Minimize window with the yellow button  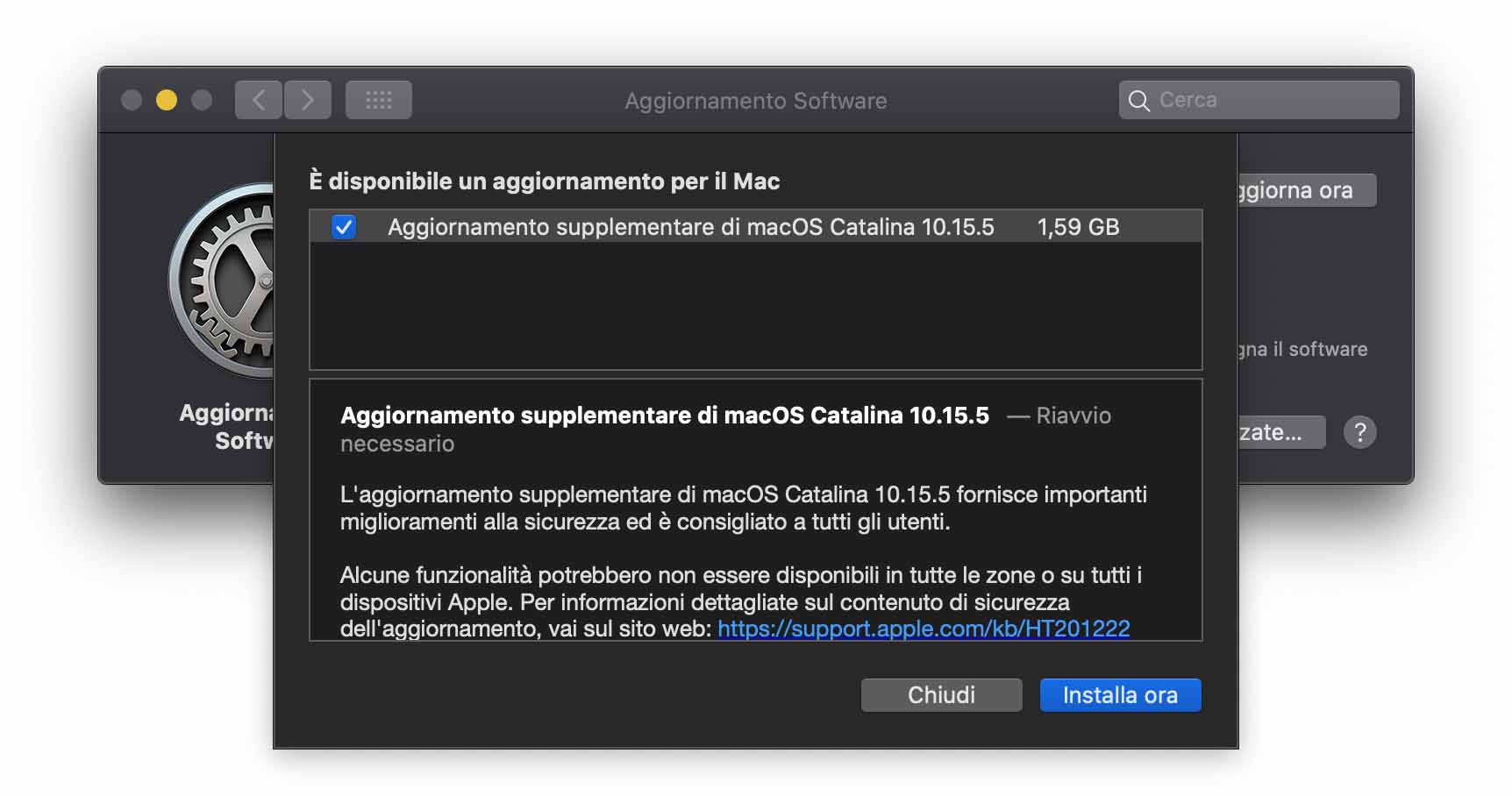[x=167, y=100]
